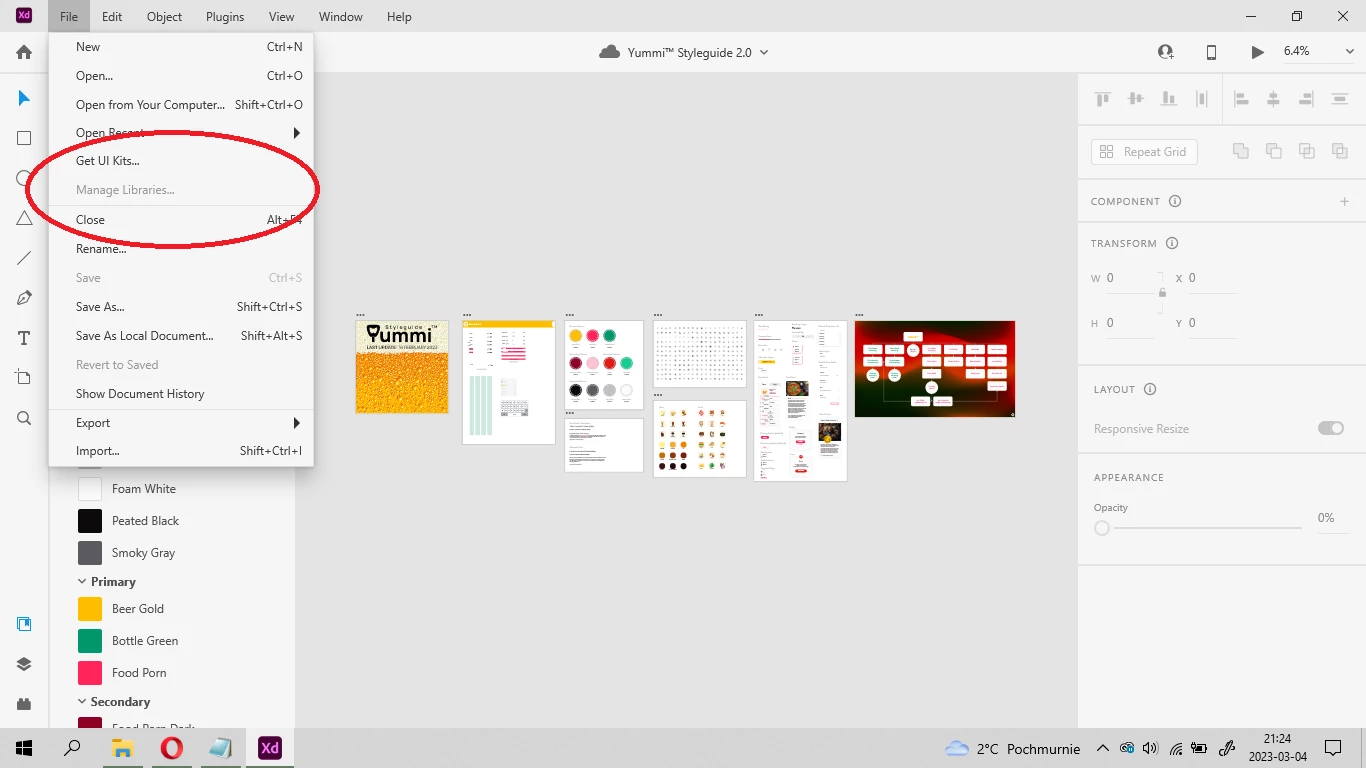Viewport: 1366px width, 768px height.
Task: Choose Get UI Kits menu entry
Action: point(181,161)
